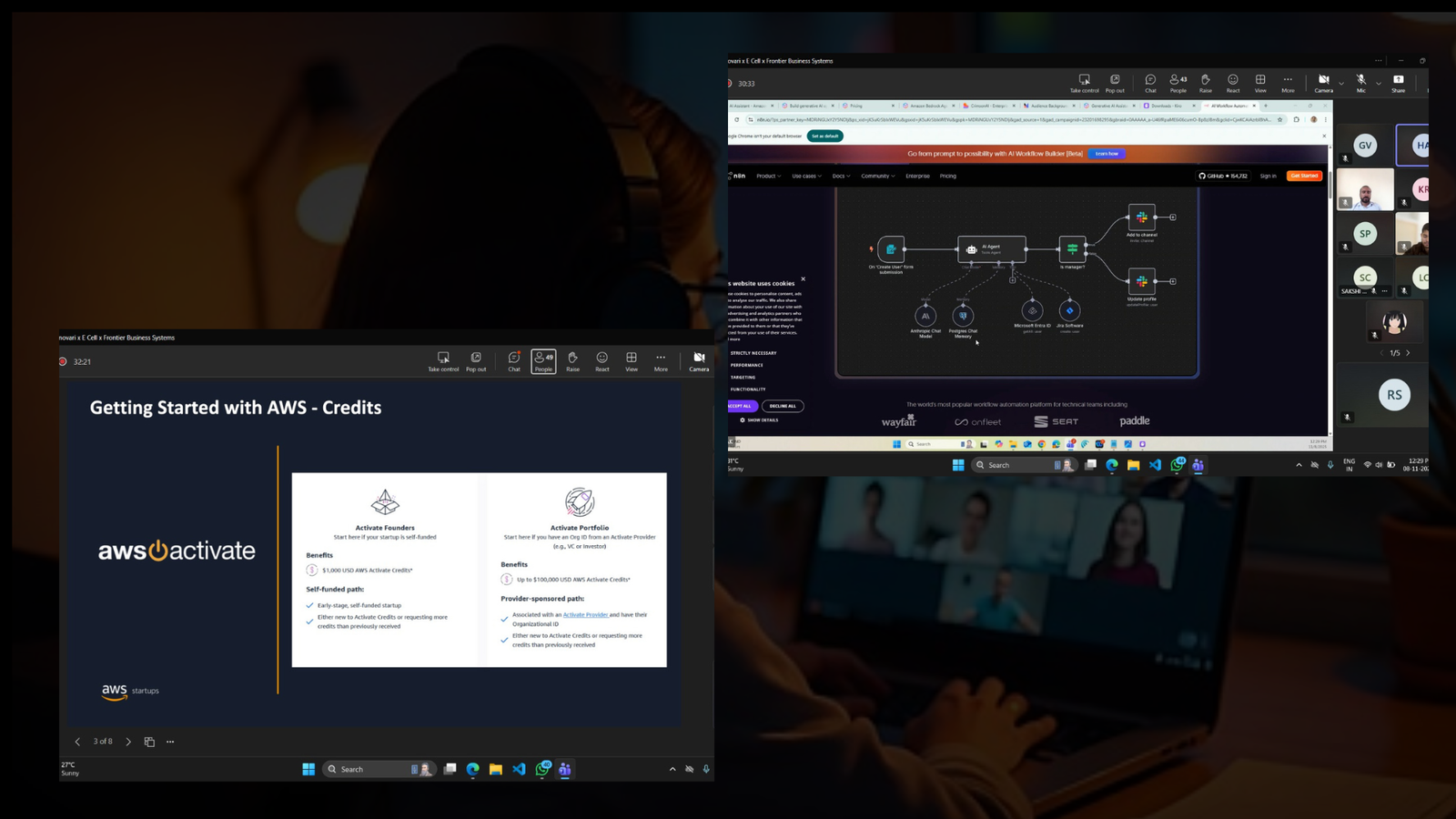Select the Slack Update profile node
Screen dimensions: 1456x819
pos(1142,281)
